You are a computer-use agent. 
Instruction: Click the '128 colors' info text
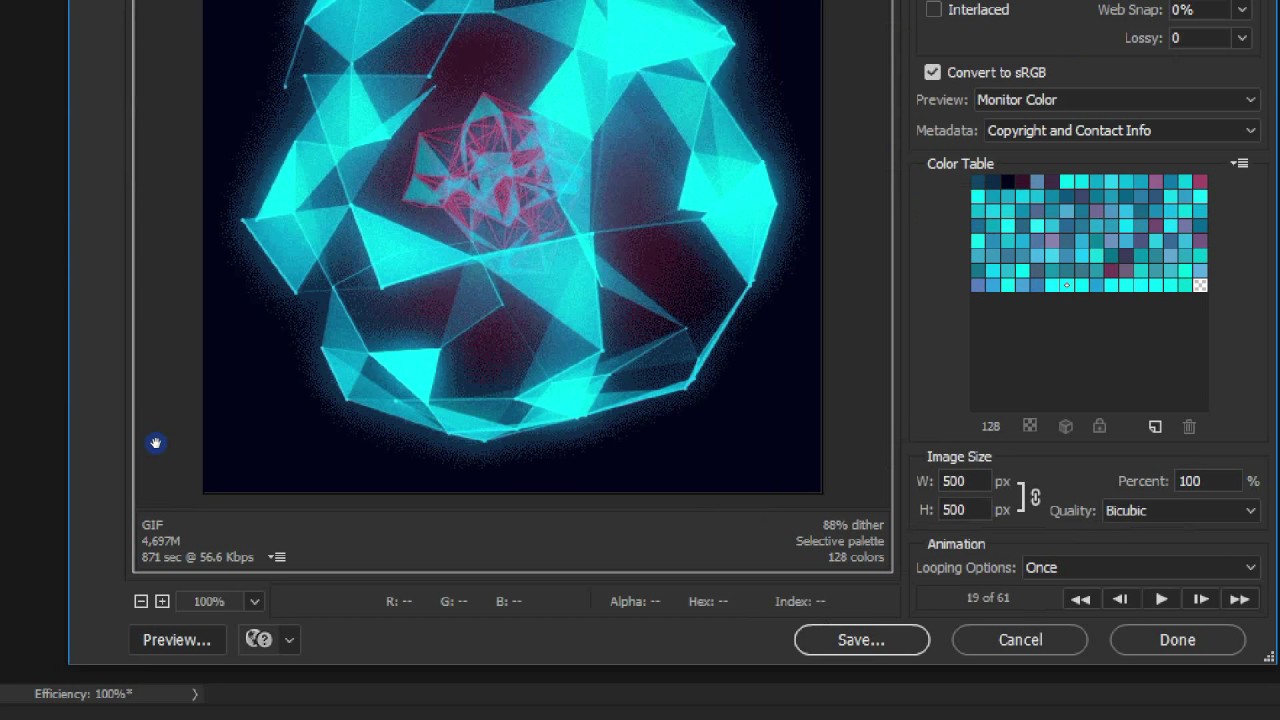tap(856, 557)
